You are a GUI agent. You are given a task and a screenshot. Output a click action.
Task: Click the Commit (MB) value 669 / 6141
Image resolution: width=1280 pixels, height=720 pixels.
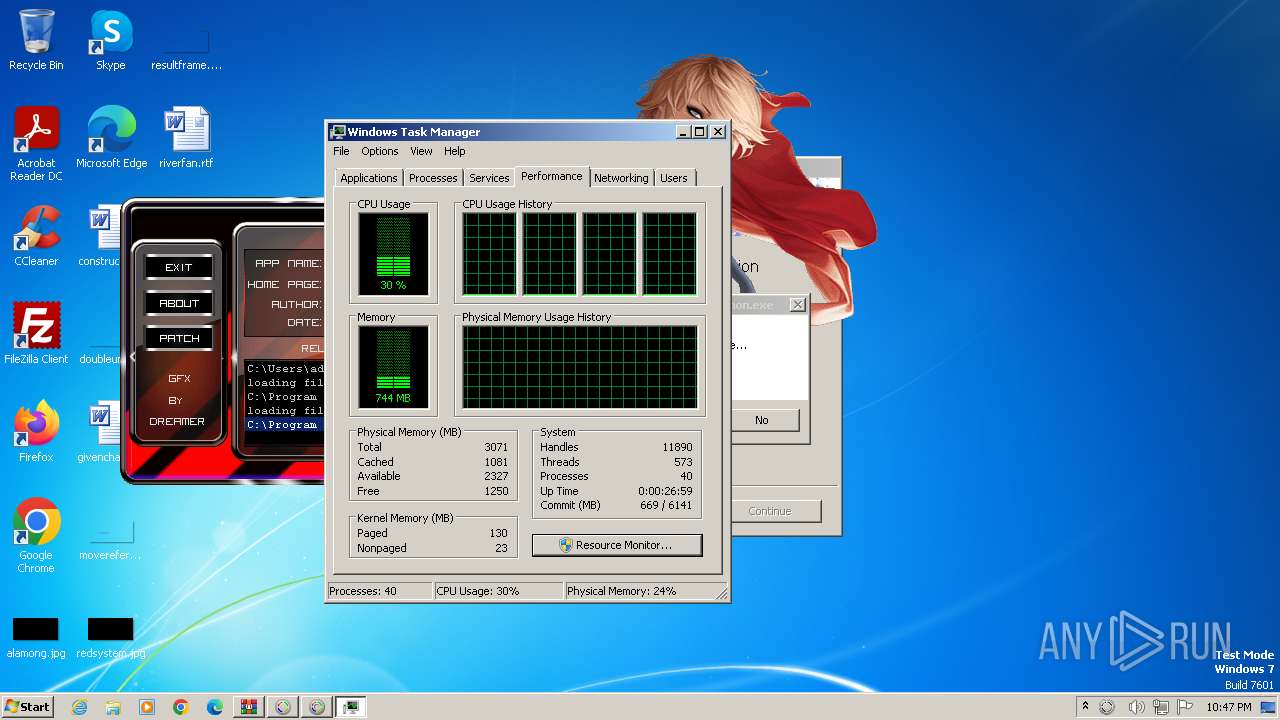click(666, 505)
